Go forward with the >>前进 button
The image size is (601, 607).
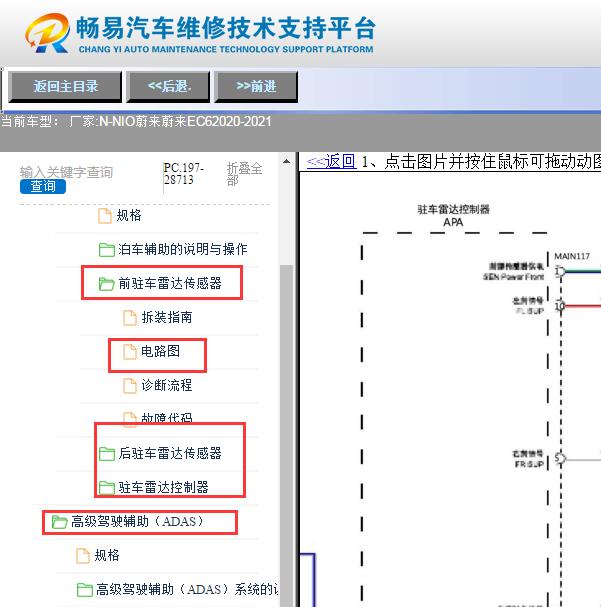256,87
